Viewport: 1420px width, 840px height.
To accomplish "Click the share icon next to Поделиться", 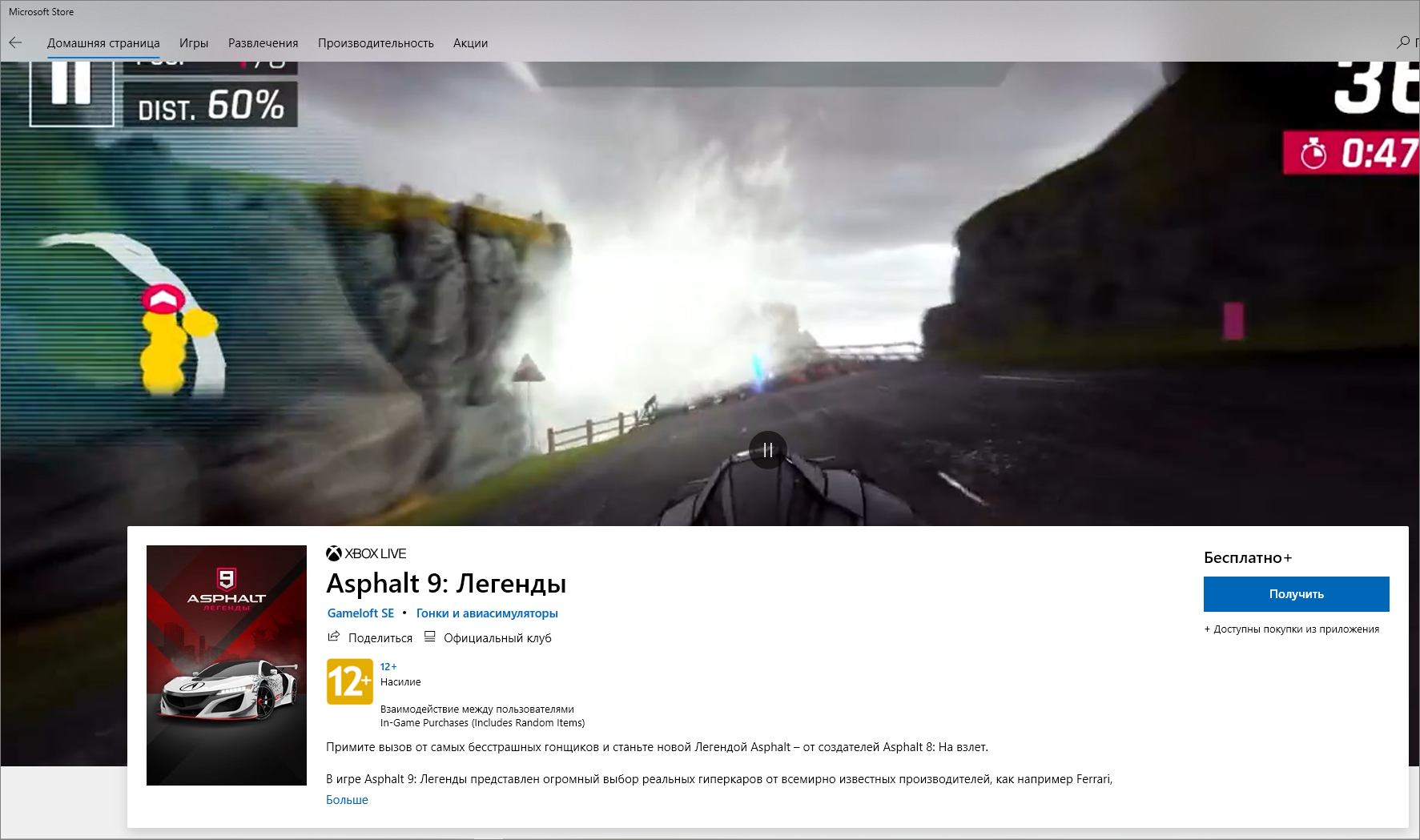I will (334, 637).
